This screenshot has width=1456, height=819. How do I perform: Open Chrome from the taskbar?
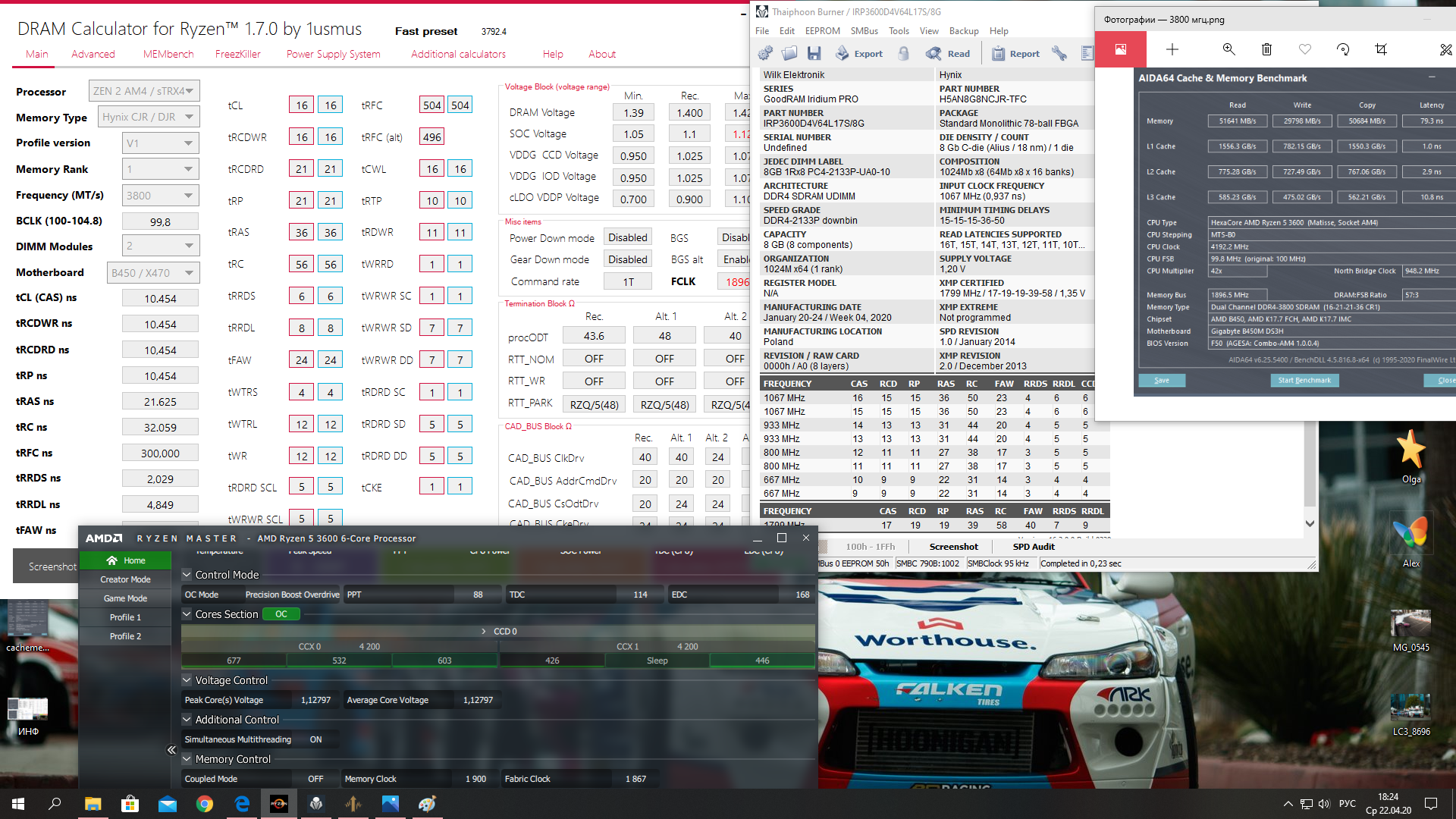coord(205,804)
